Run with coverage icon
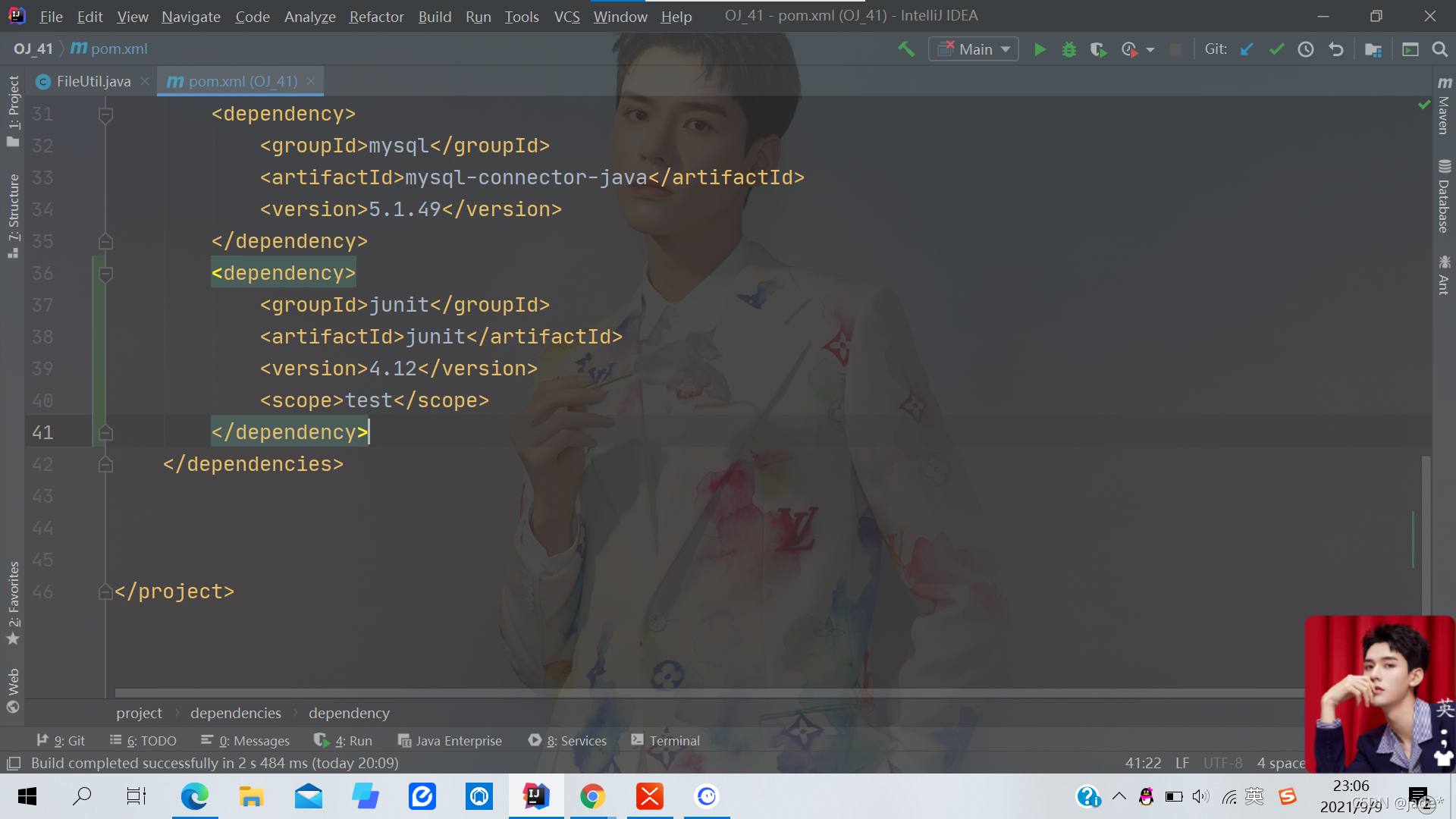 1098,49
